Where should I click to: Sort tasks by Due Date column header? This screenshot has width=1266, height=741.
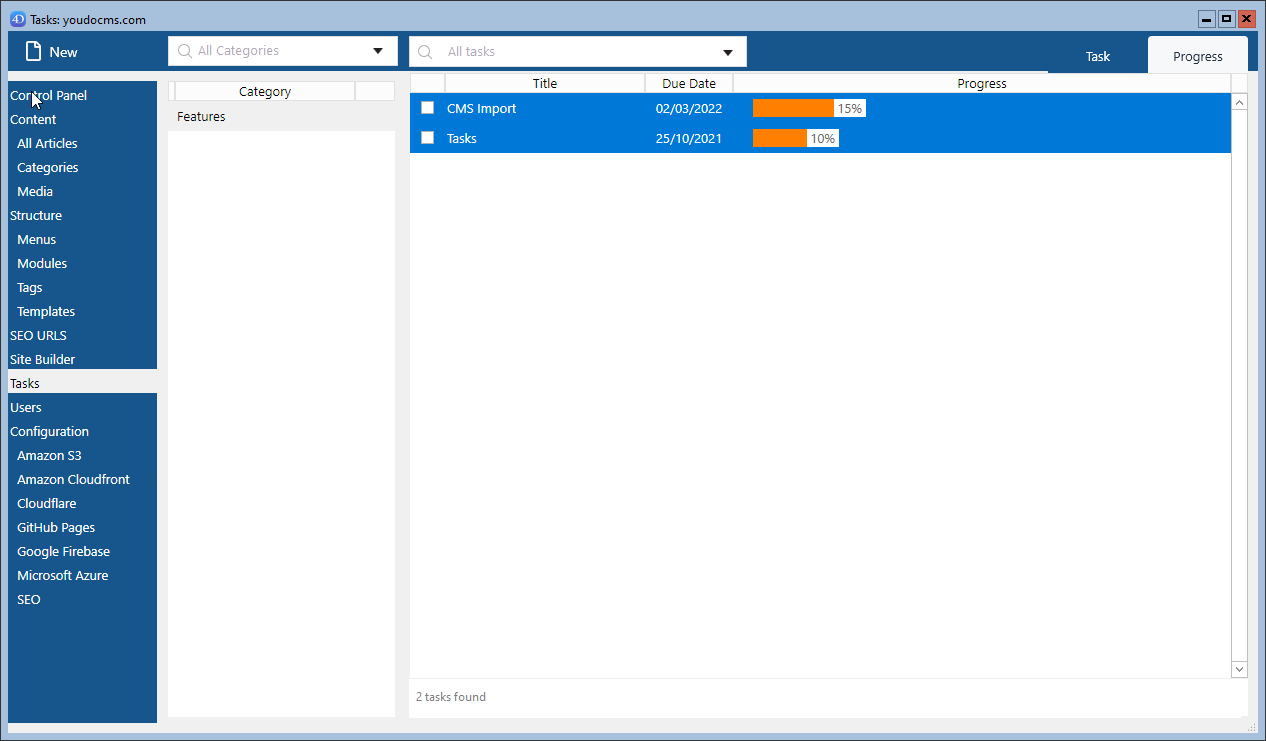(689, 84)
